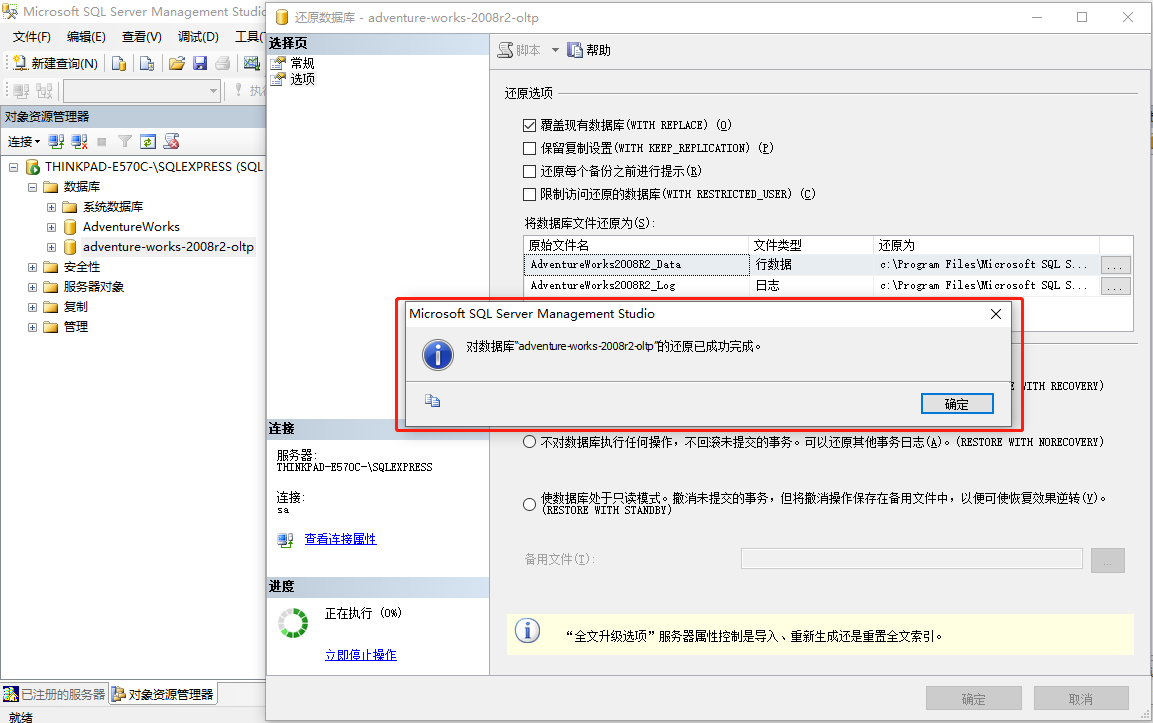Switch to the 已注册的服务器 tab

[x=55, y=694]
